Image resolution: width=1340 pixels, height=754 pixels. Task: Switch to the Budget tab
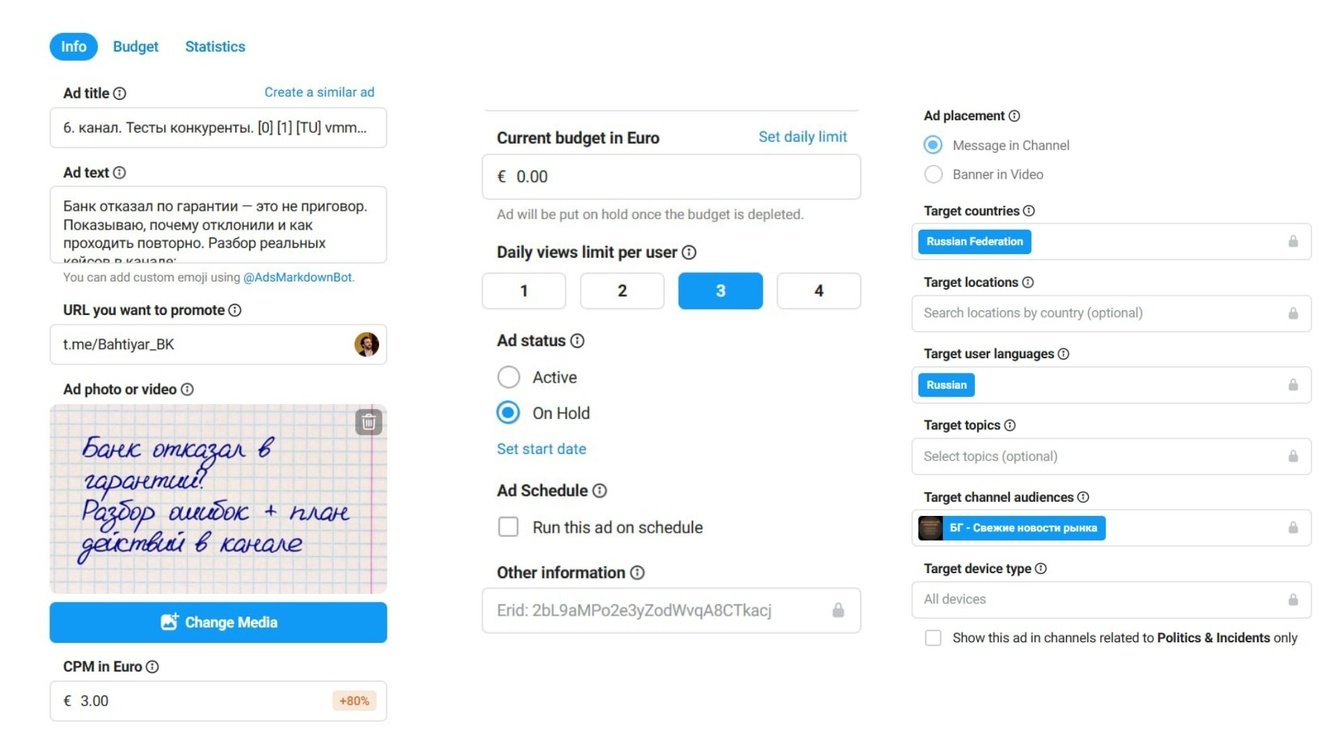click(136, 47)
